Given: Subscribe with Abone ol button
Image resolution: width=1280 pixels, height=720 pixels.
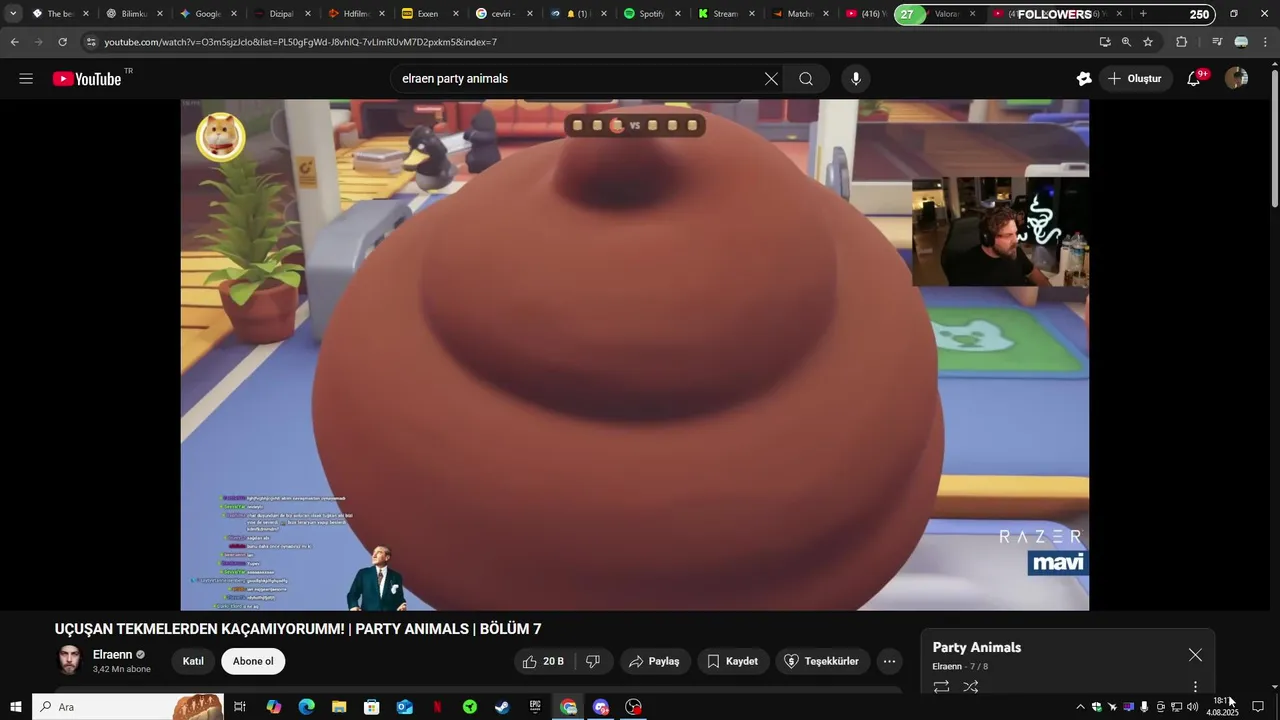Looking at the screenshot, I should pyautogui.click(x=253, y=661).
